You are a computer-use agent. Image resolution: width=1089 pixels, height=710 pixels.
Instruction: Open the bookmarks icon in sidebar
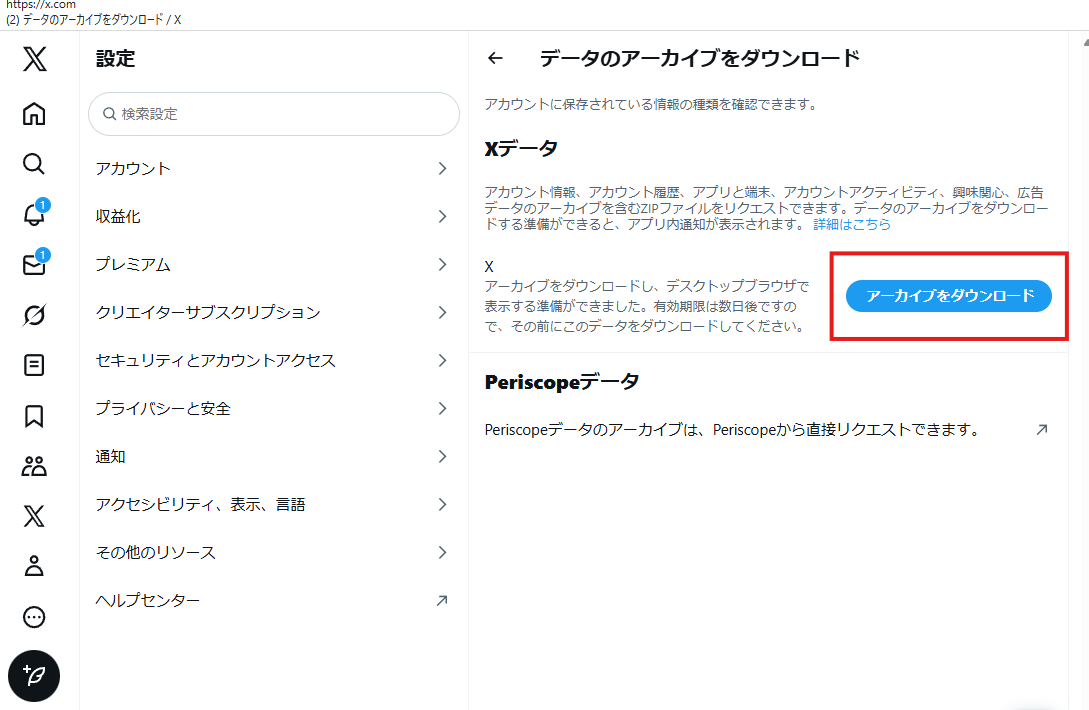click(33, 415)
